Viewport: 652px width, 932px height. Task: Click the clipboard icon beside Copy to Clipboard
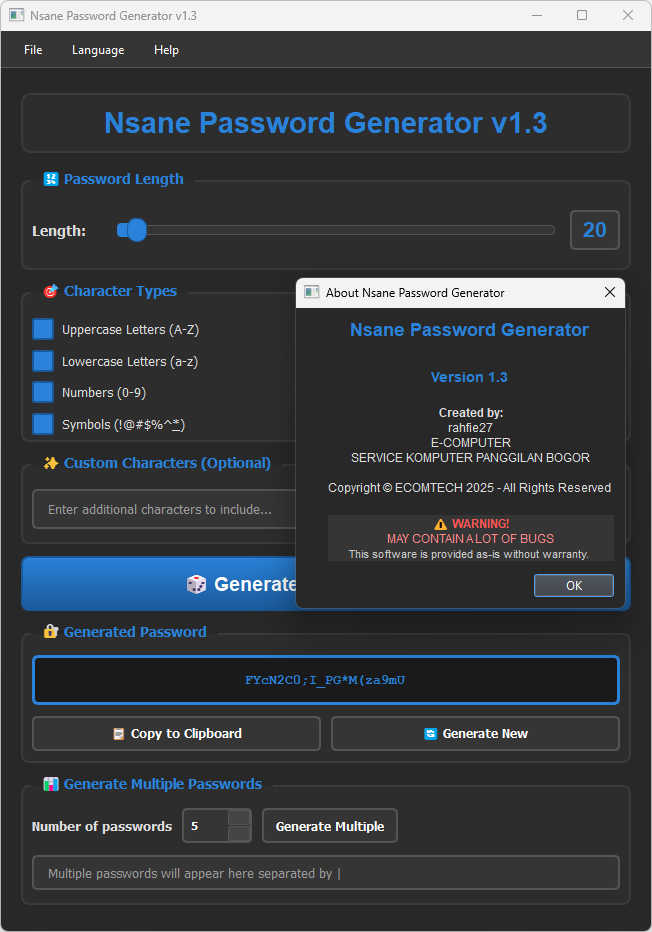(119, 734)
